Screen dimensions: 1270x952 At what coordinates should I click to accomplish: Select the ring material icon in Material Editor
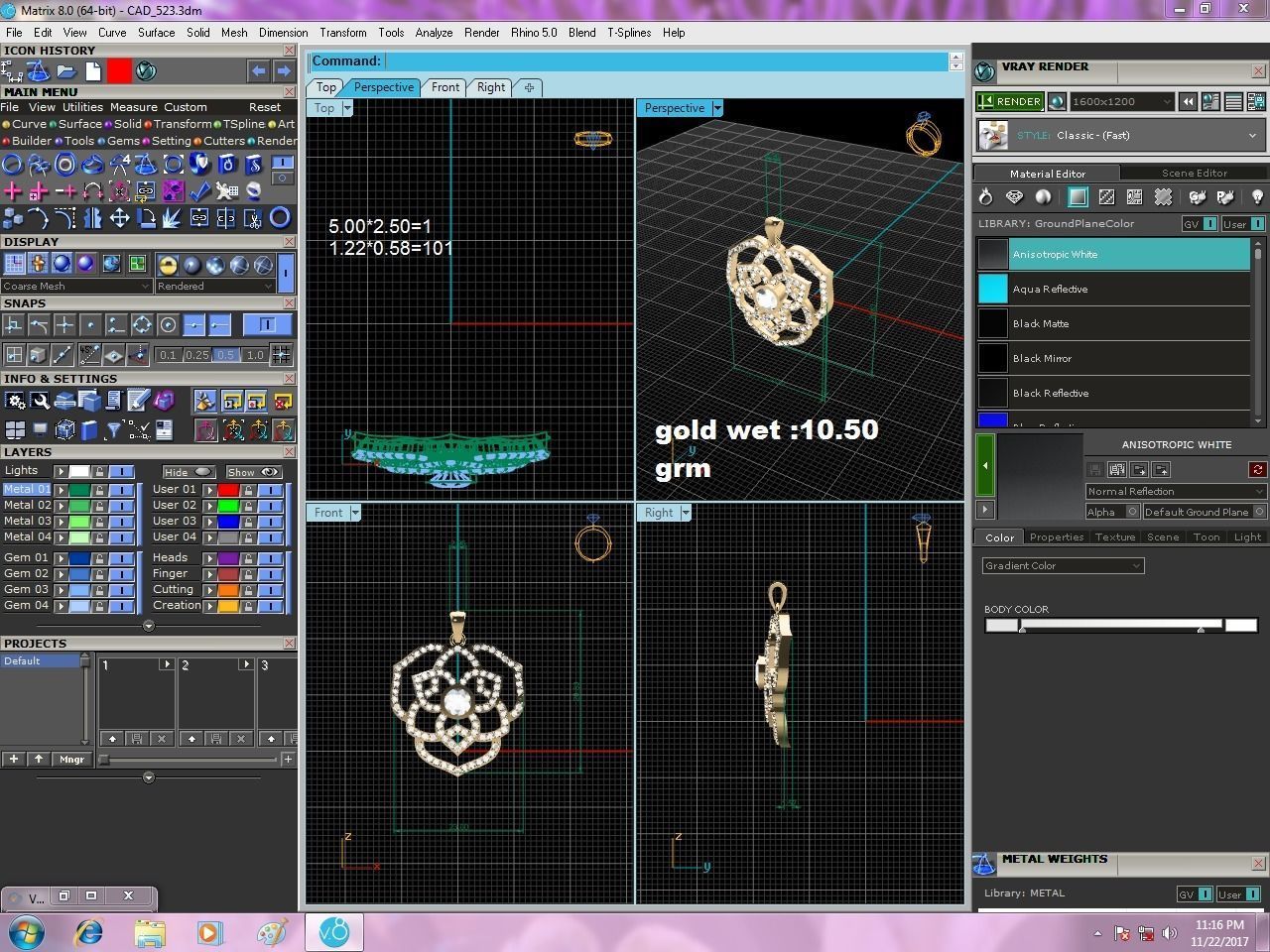[x=985, y=197]
